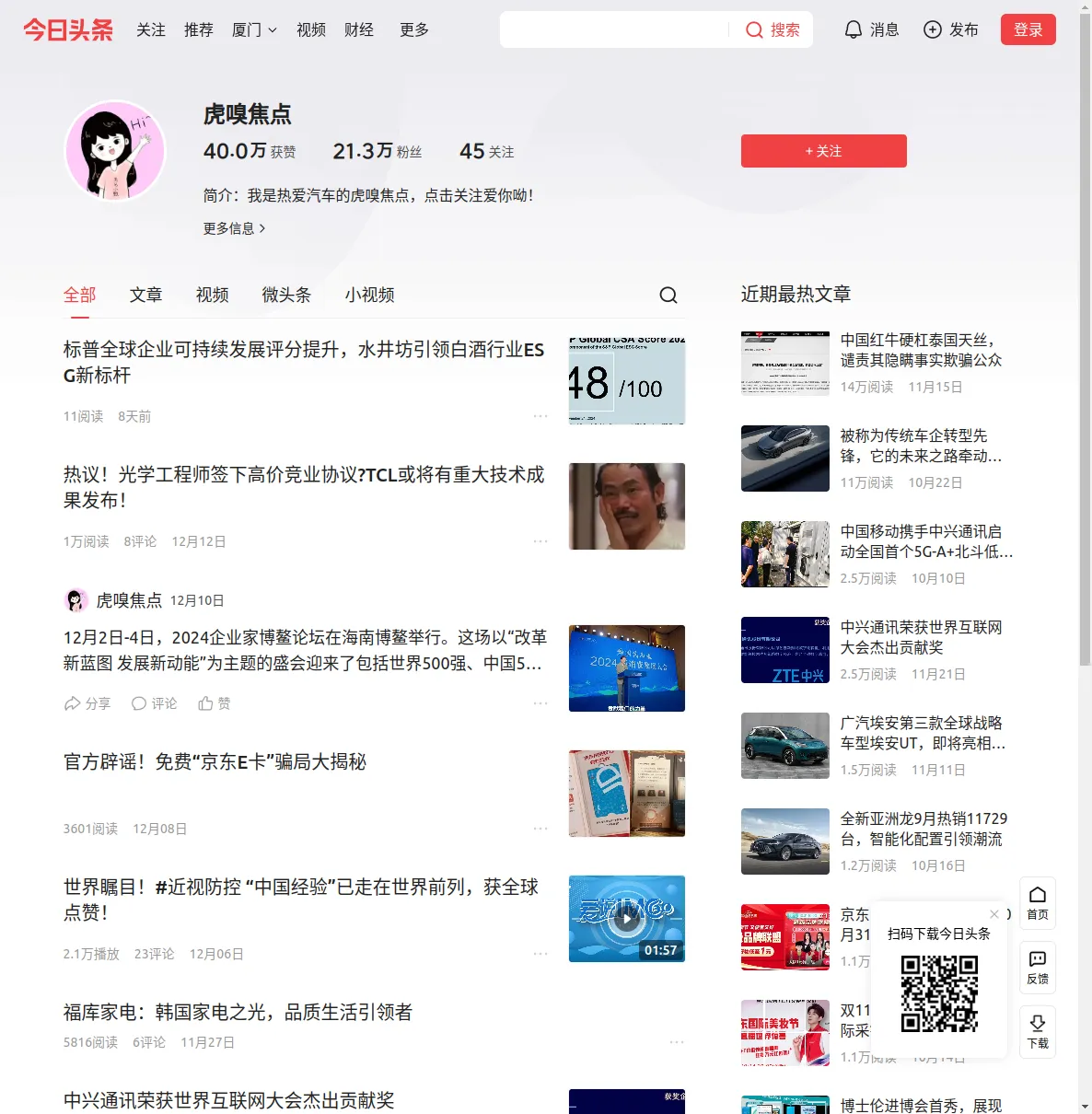Open the 更多 navigation menu

(x=414, y=29)
